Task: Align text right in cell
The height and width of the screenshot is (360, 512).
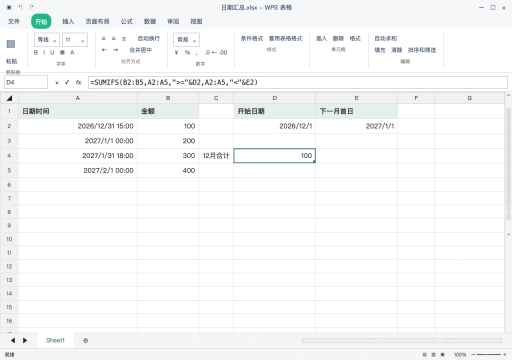Action: (124, 39)
